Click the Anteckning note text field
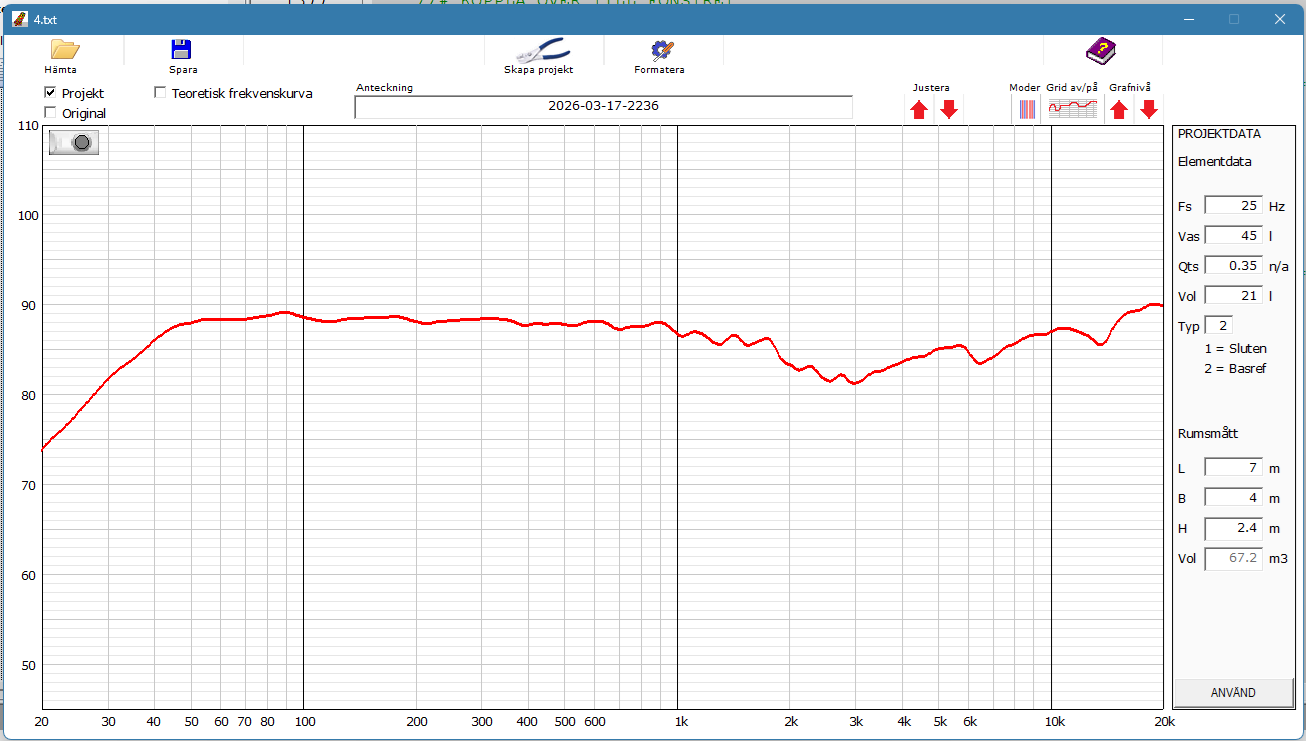The height and width of the screenshot is (741, 1306). pyautogui.click(x=603, y=106)
